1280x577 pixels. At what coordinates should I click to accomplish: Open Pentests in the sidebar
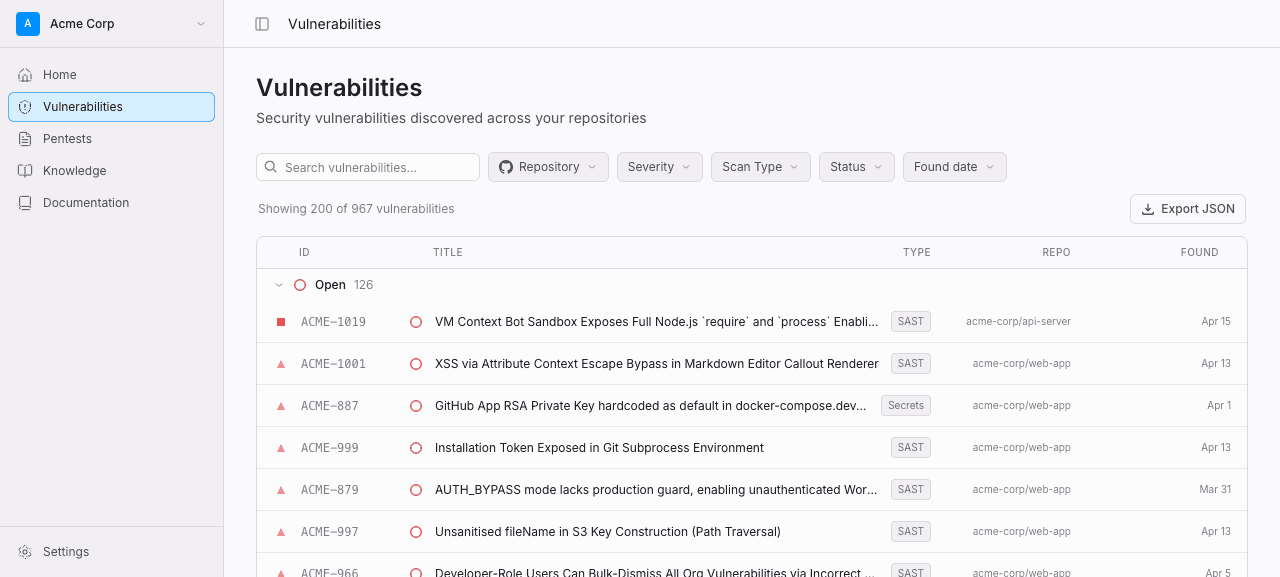pyautogui.click(x=111, y=139)
